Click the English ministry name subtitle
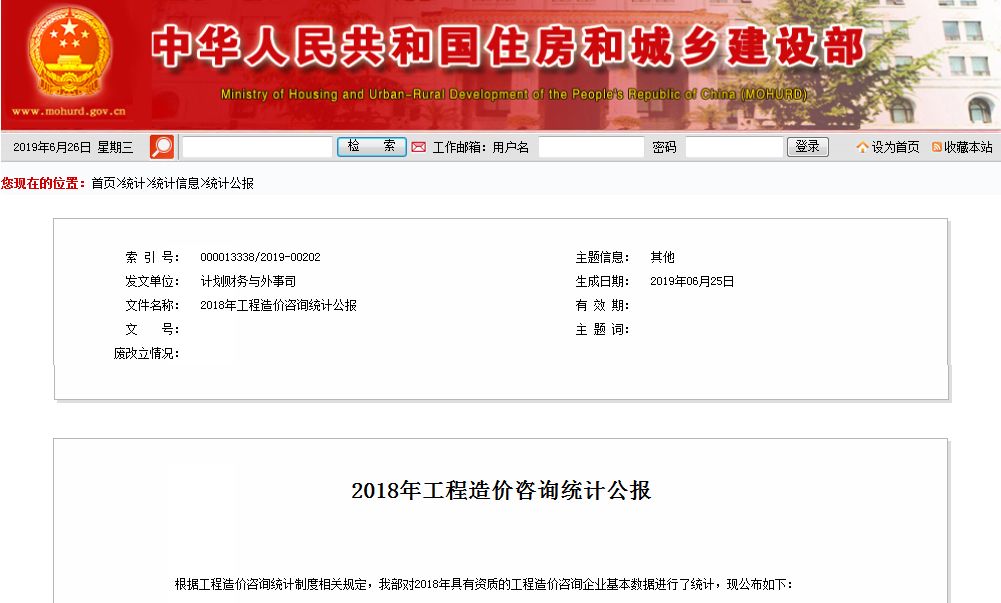 tap(514, 94)
